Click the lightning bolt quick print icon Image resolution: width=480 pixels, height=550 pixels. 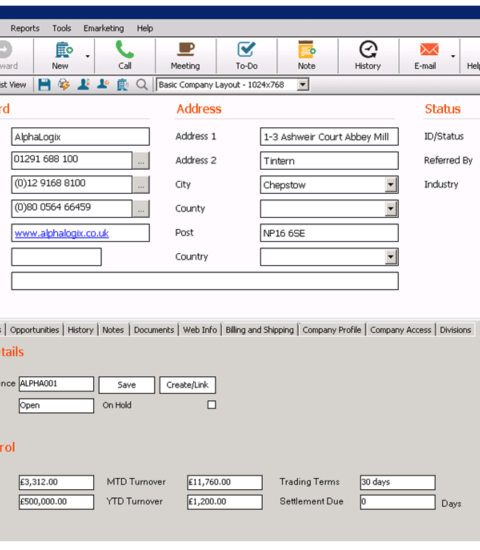[x=64, y=85]
